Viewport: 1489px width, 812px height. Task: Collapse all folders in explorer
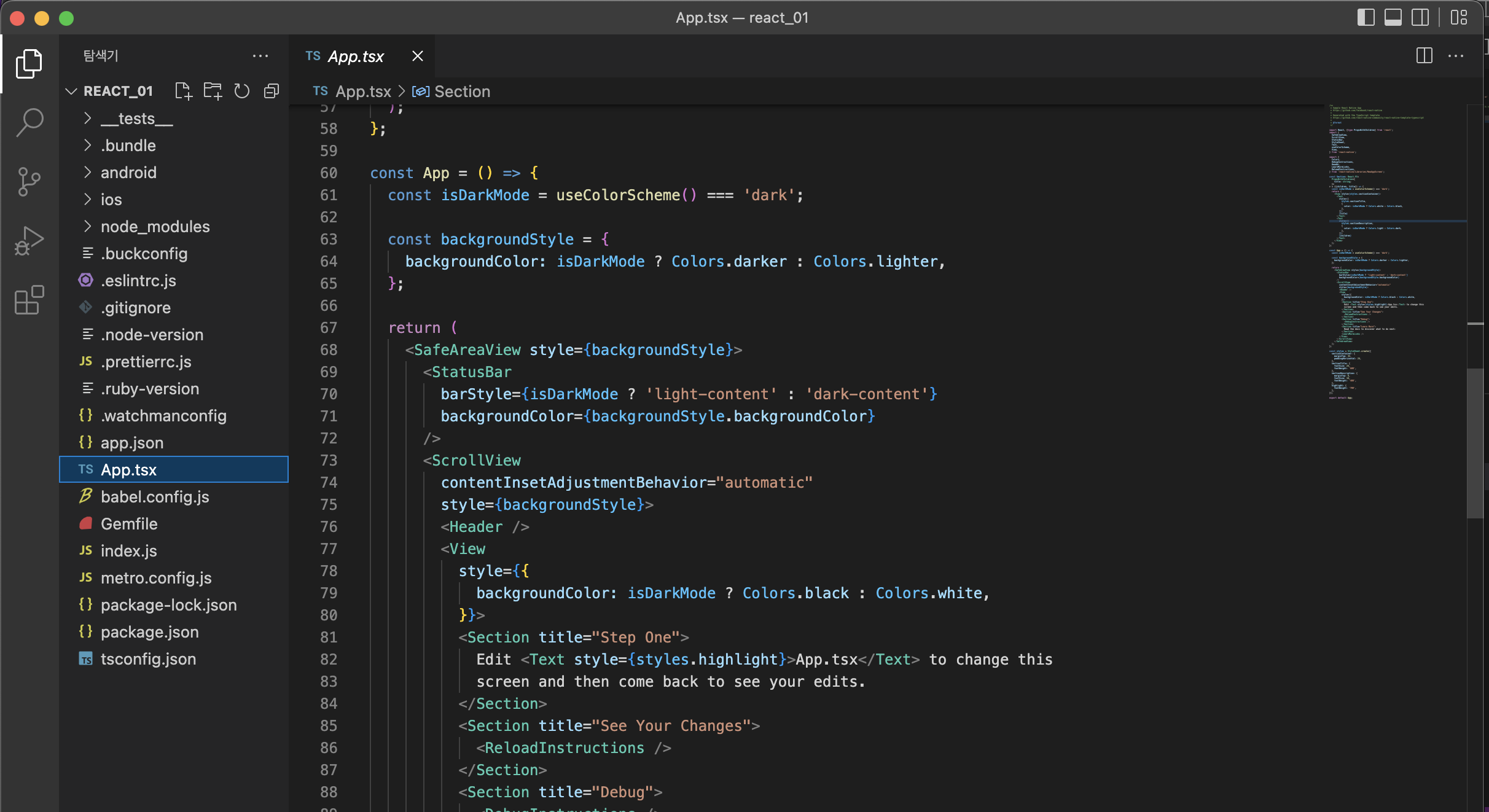point(272,92)
